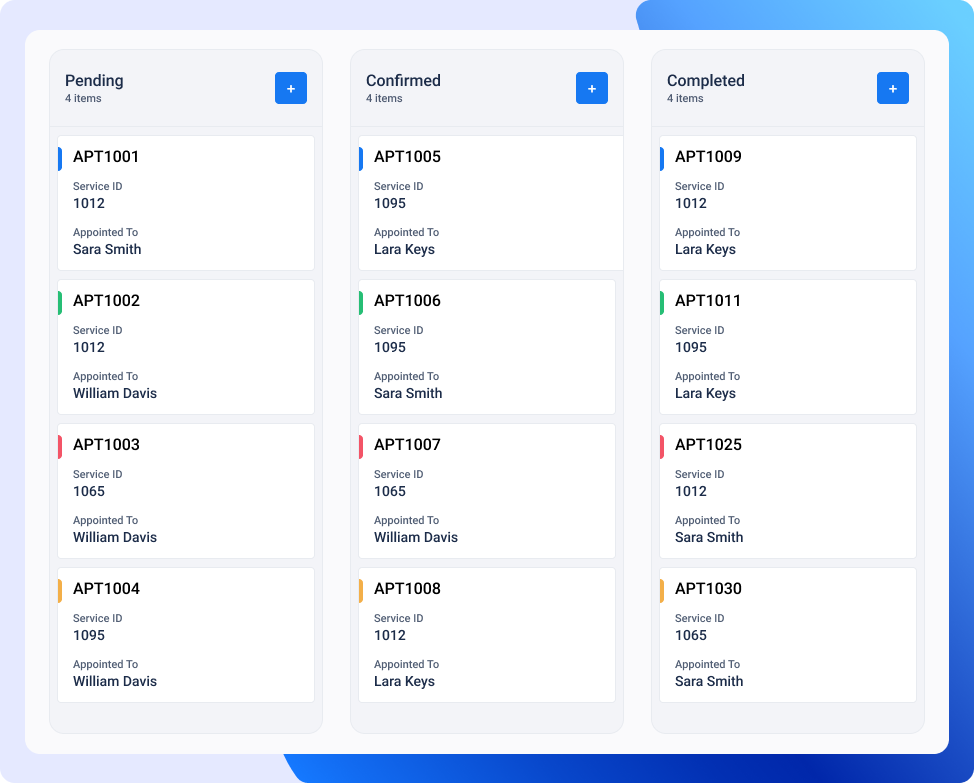Click Lara Keys in card APT1011
Image resolution: width=974 pixels, height=783 pixels.
(x=705, y=394)
